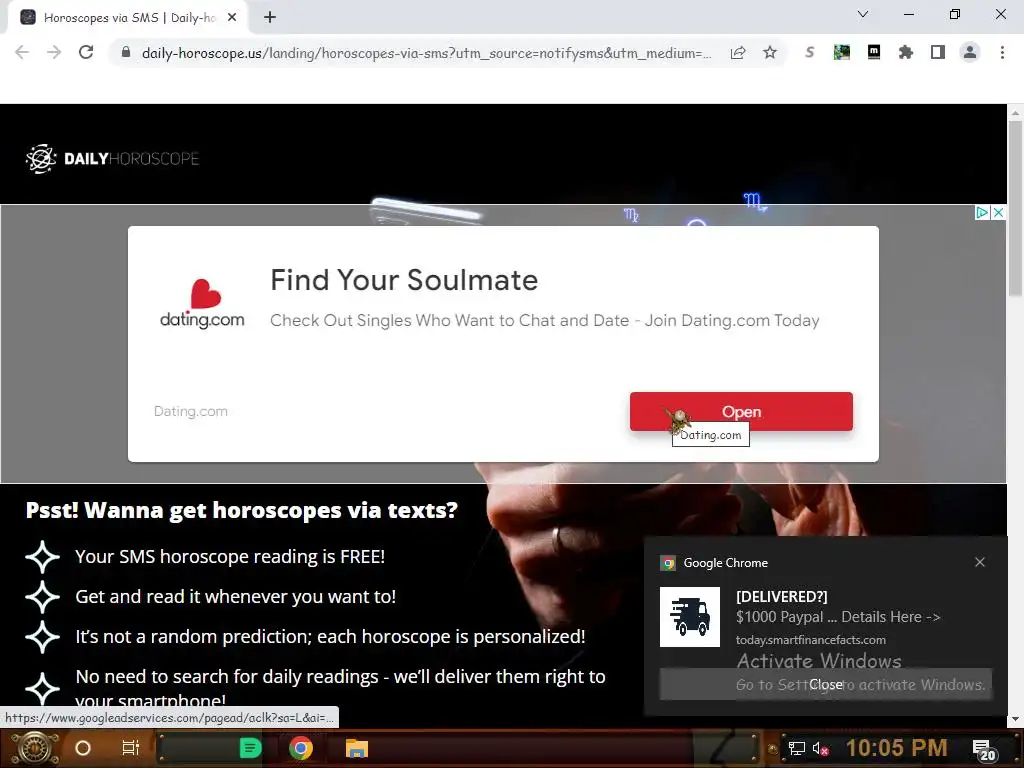The image size is (1024, 768).
Task: Open the picture extension next to S
Action: 842,53
